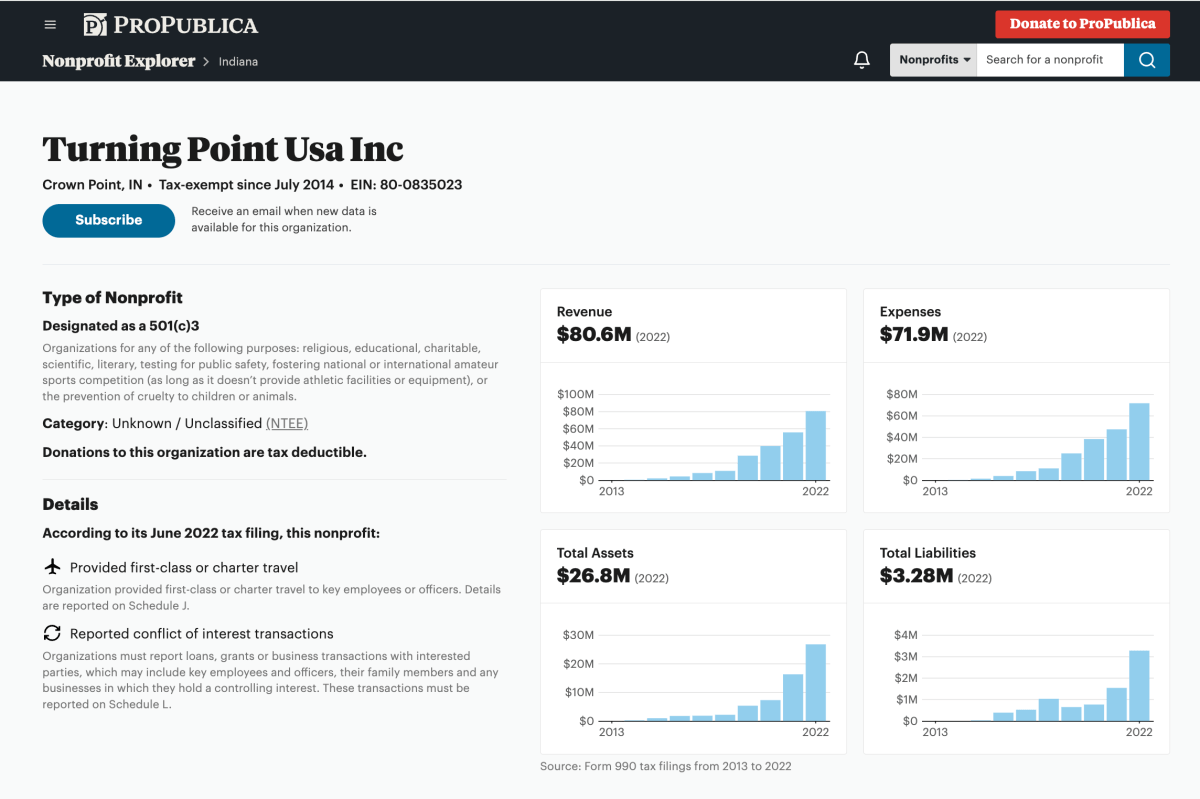Open the NTEE category link
The height and width of the screenshot is (799, 1200).
coord(287,423)
